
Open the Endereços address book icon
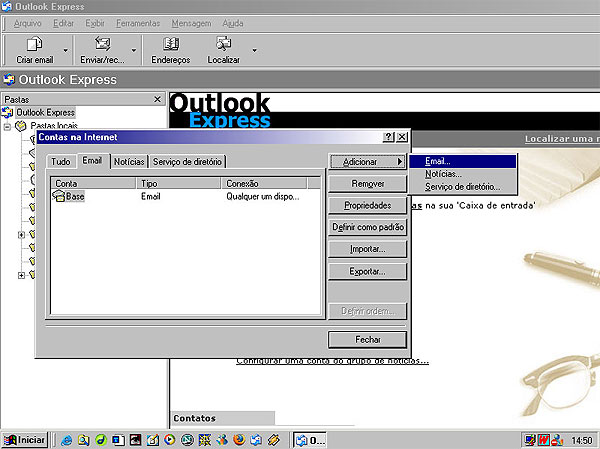[x=170, y=44]
